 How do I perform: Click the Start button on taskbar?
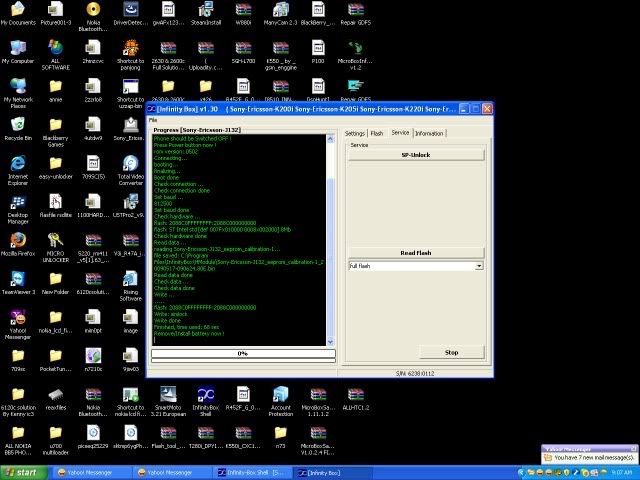[24, 473]
